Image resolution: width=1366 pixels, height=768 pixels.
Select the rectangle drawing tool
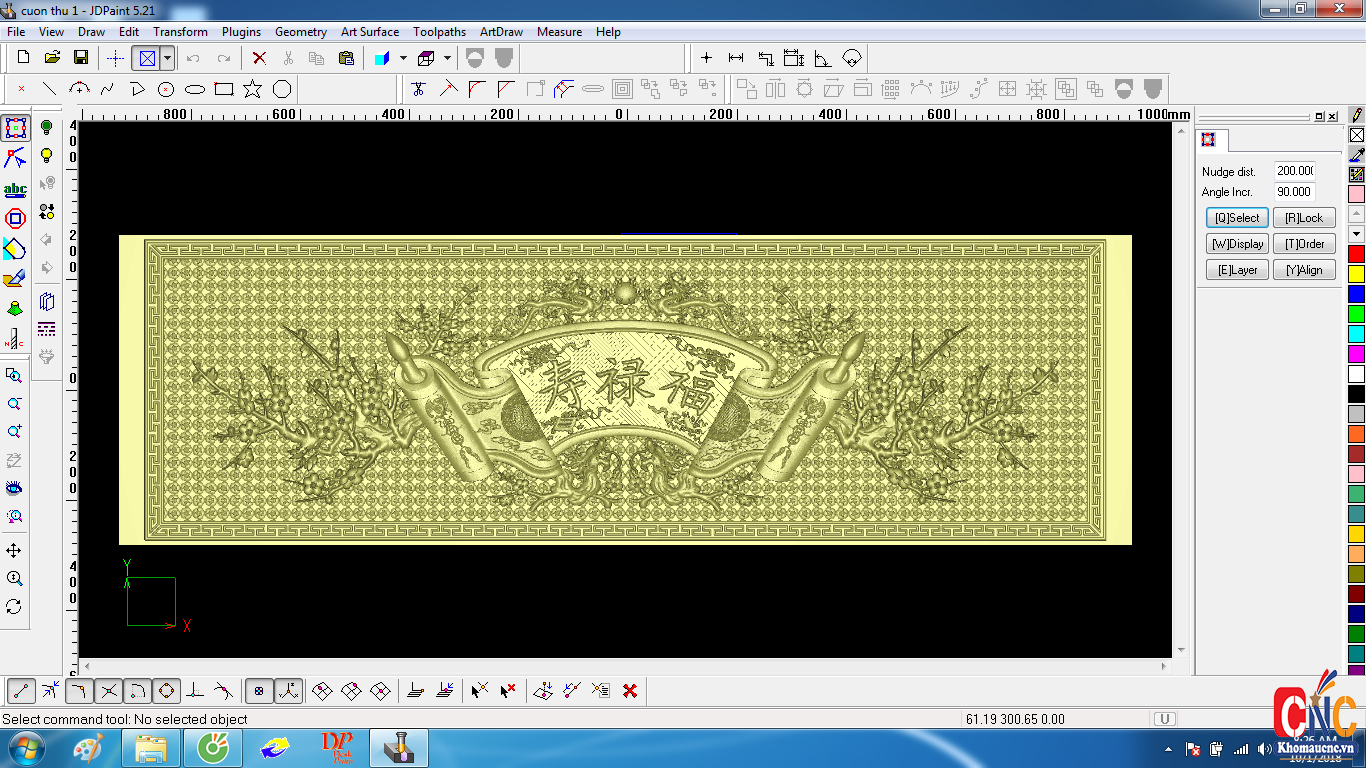(224, 89)
